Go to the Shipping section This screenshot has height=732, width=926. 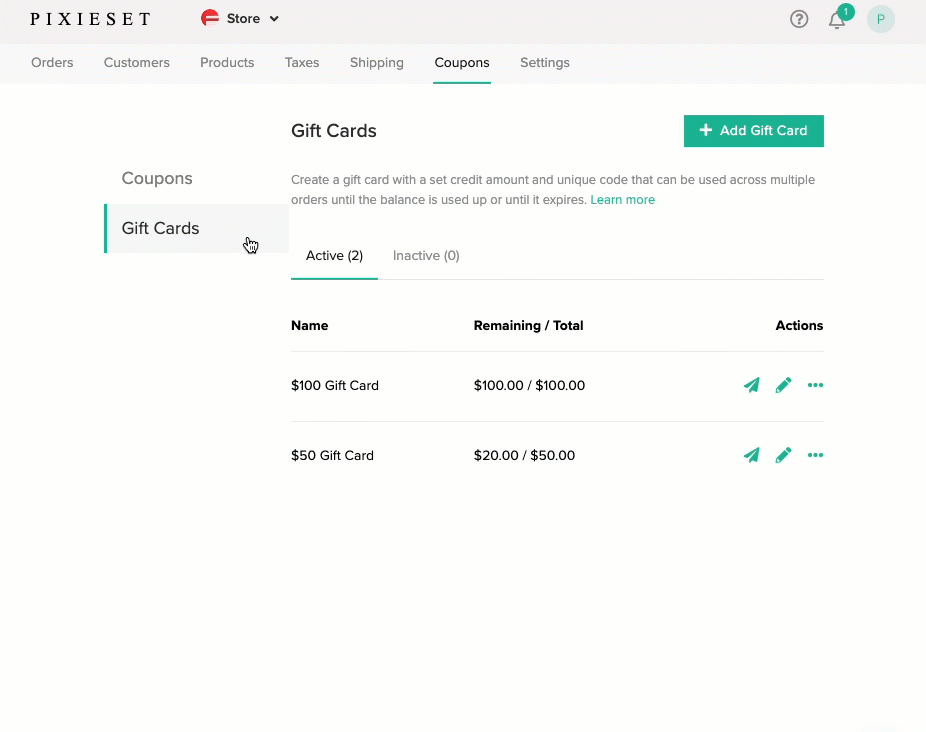[376, 62]
